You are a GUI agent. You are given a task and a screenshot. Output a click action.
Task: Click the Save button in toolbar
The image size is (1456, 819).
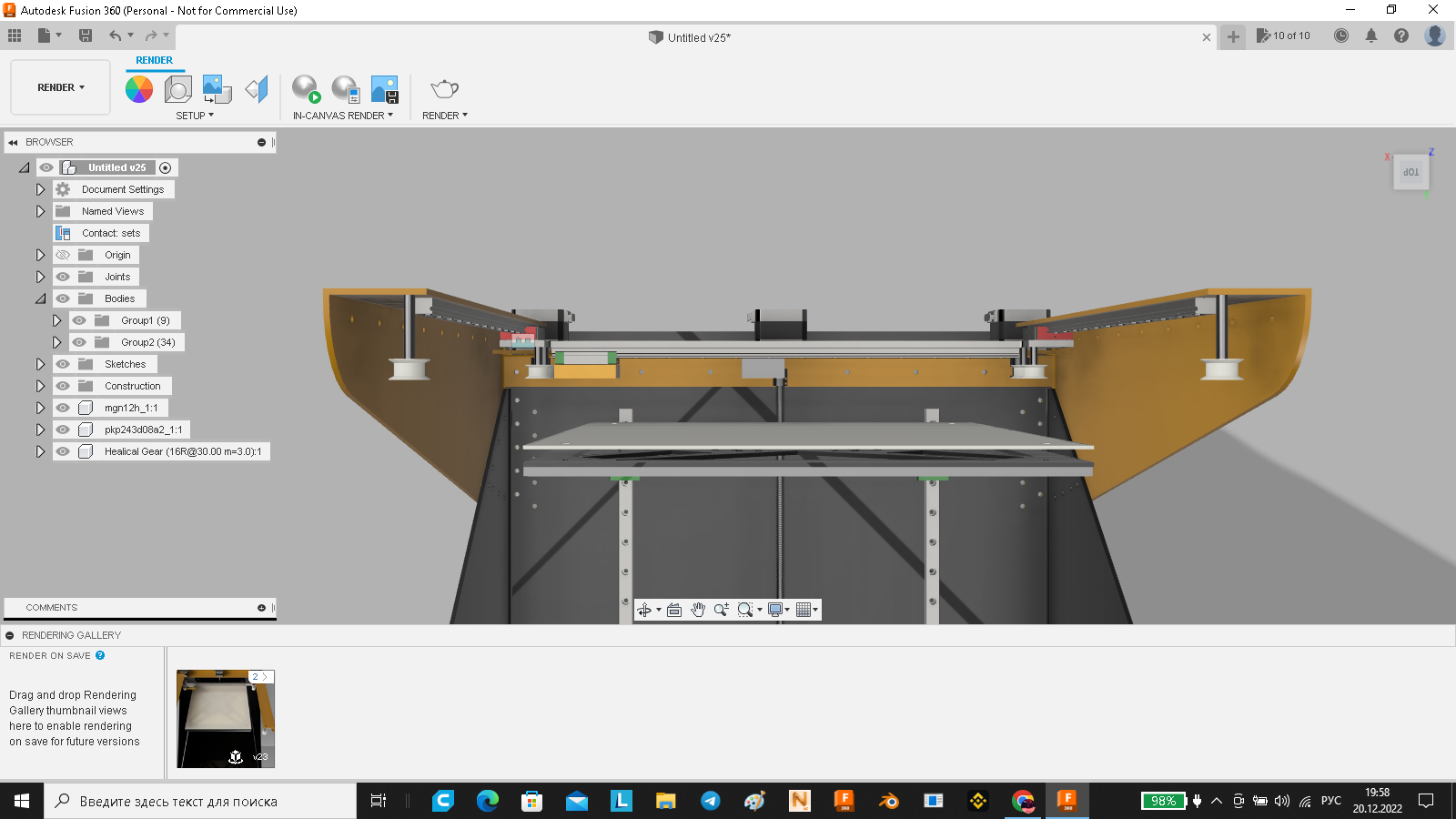pyautogui.click(x=86, y=35)
